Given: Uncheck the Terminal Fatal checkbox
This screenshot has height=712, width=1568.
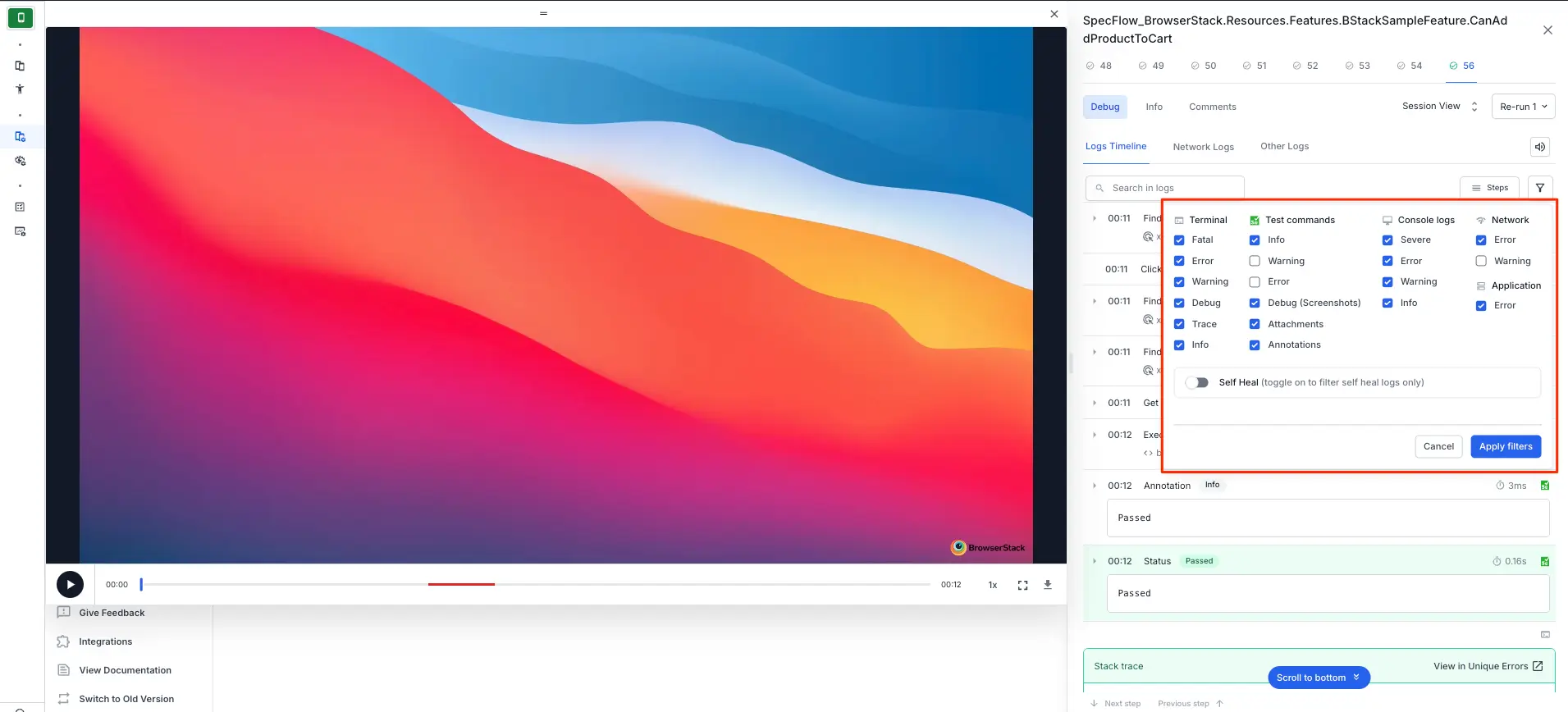Looking at the screenshot, I should click(1179, 240).
